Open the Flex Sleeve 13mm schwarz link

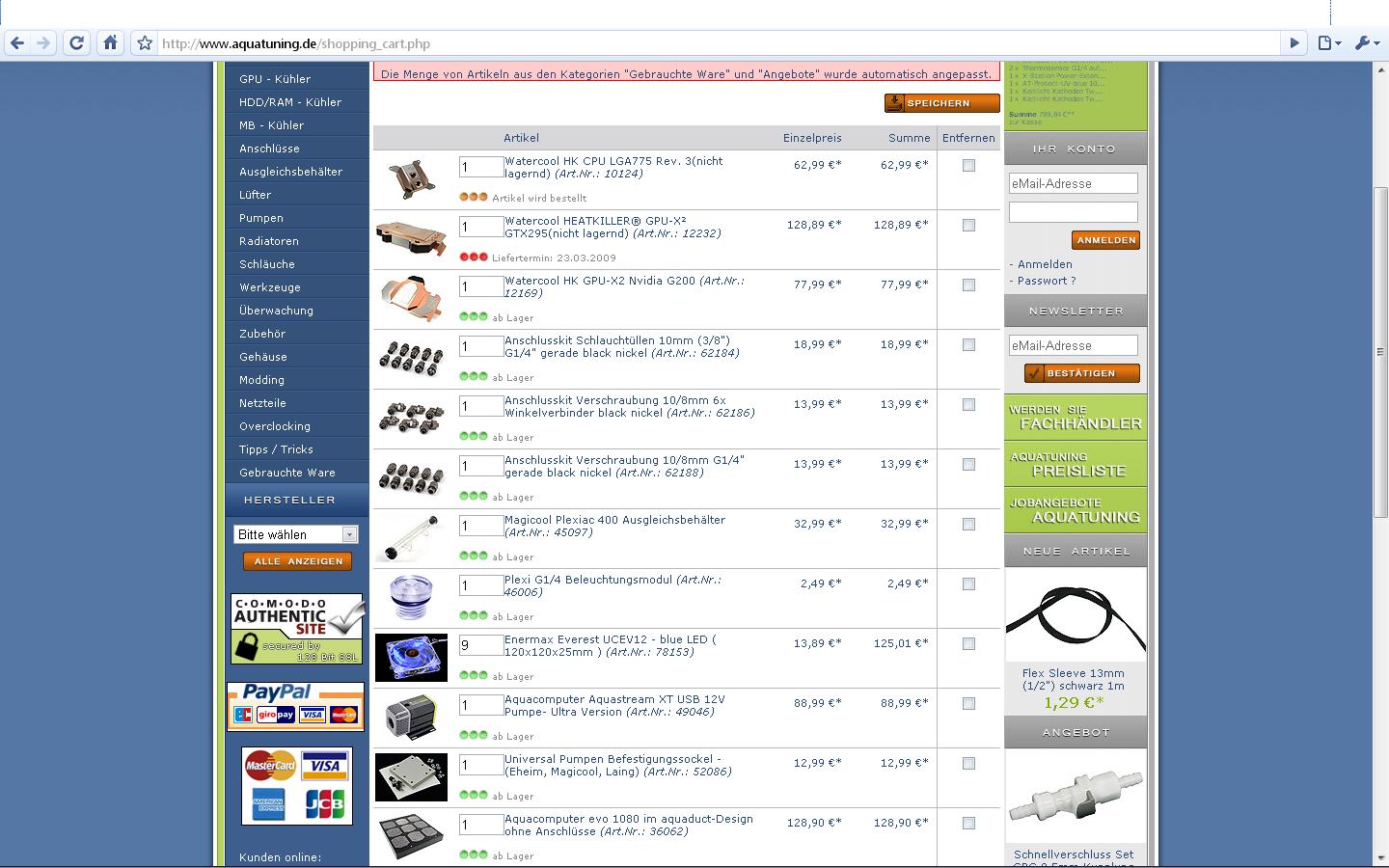1074,680
